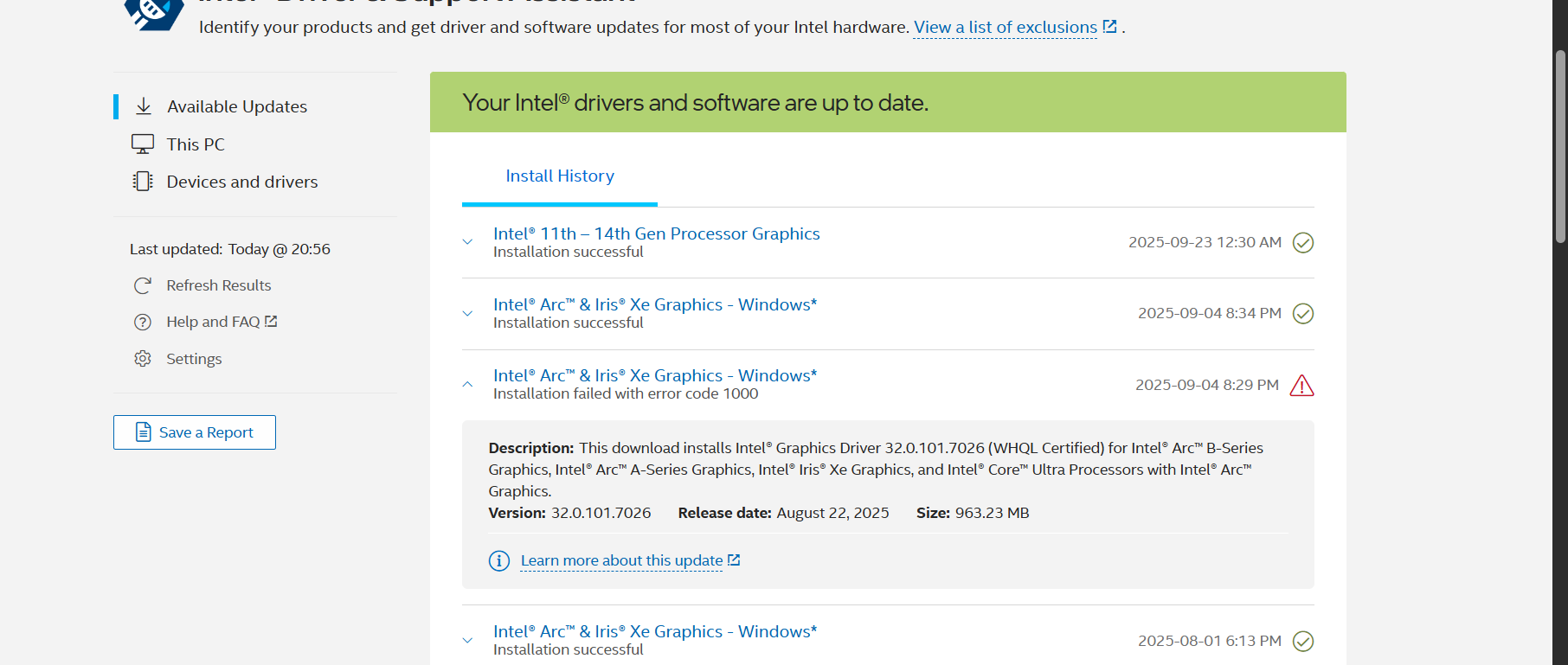Image resolution: width=1568 pixels, height=665 pixels.
Task: Click the Save a Report button
Action: click(x=195, y=432)
